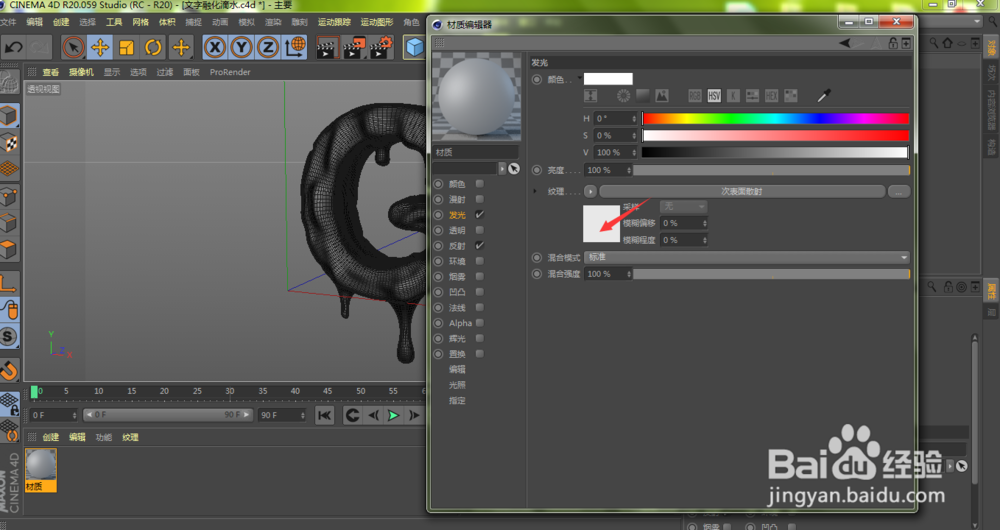Viewport: 1000px width, 530px height.
Task: Open color from picture mode icon
Action: click(x=661, y=96)
